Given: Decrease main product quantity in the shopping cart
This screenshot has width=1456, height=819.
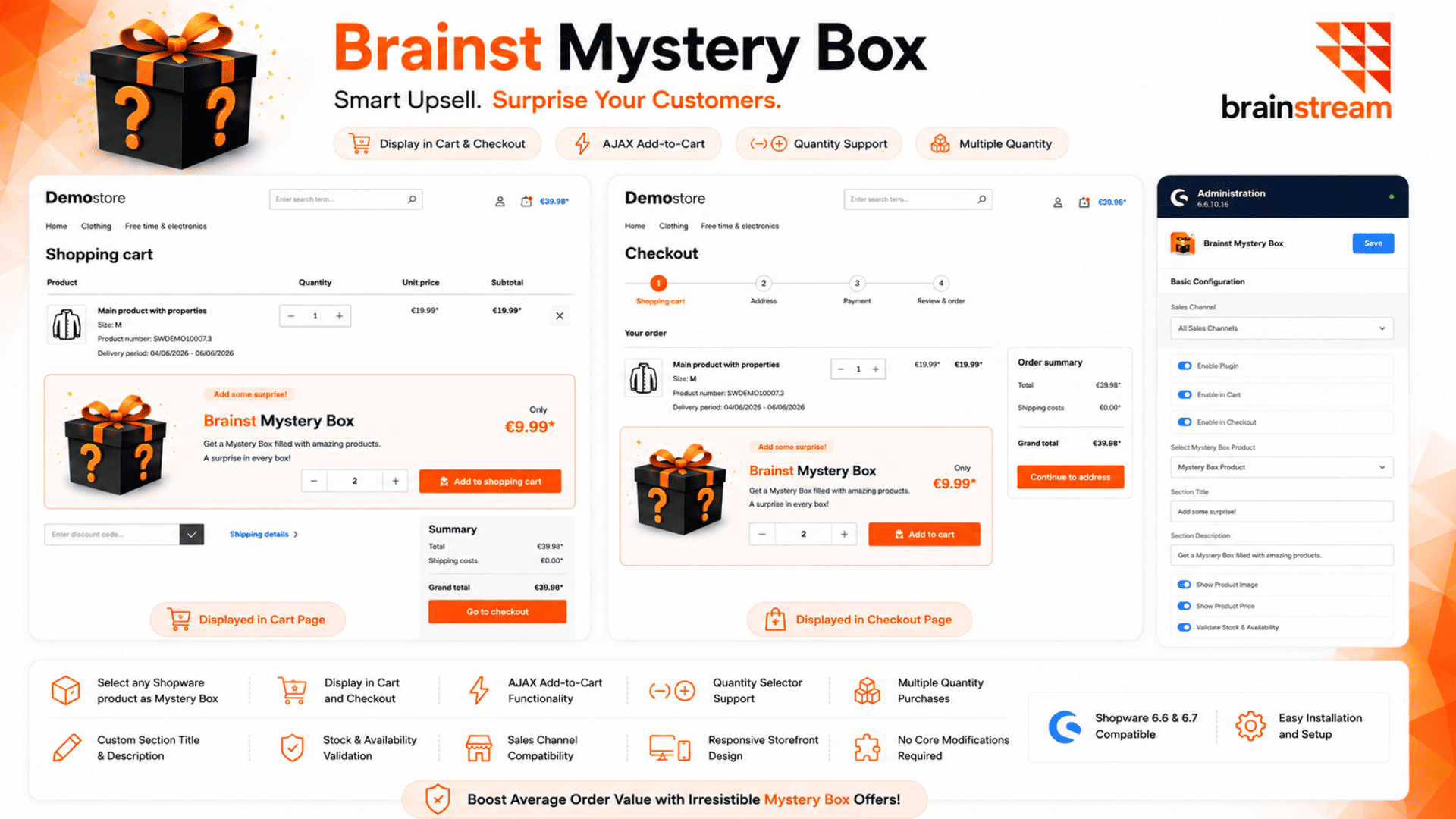Looking at the screenshot, I should (291, 316).
